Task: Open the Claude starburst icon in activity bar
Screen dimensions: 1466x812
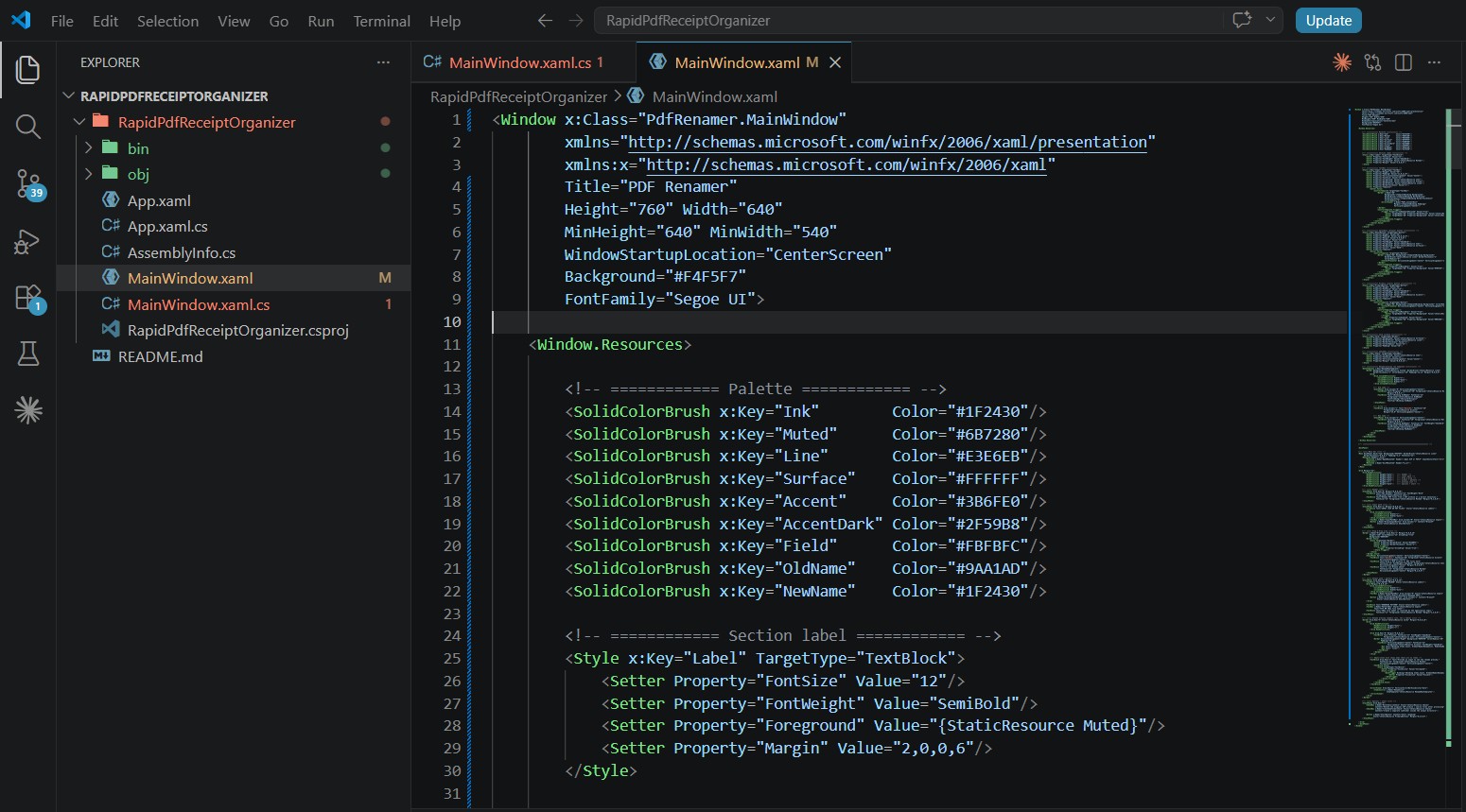Action: [x=28, y=409]
